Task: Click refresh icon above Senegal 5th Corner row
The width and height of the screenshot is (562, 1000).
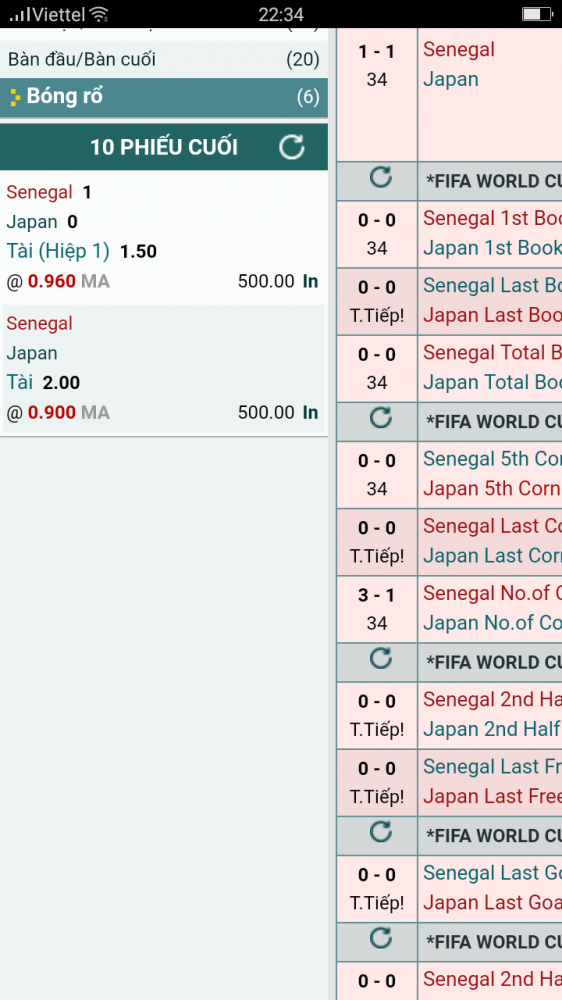Action: pos(381,418)
